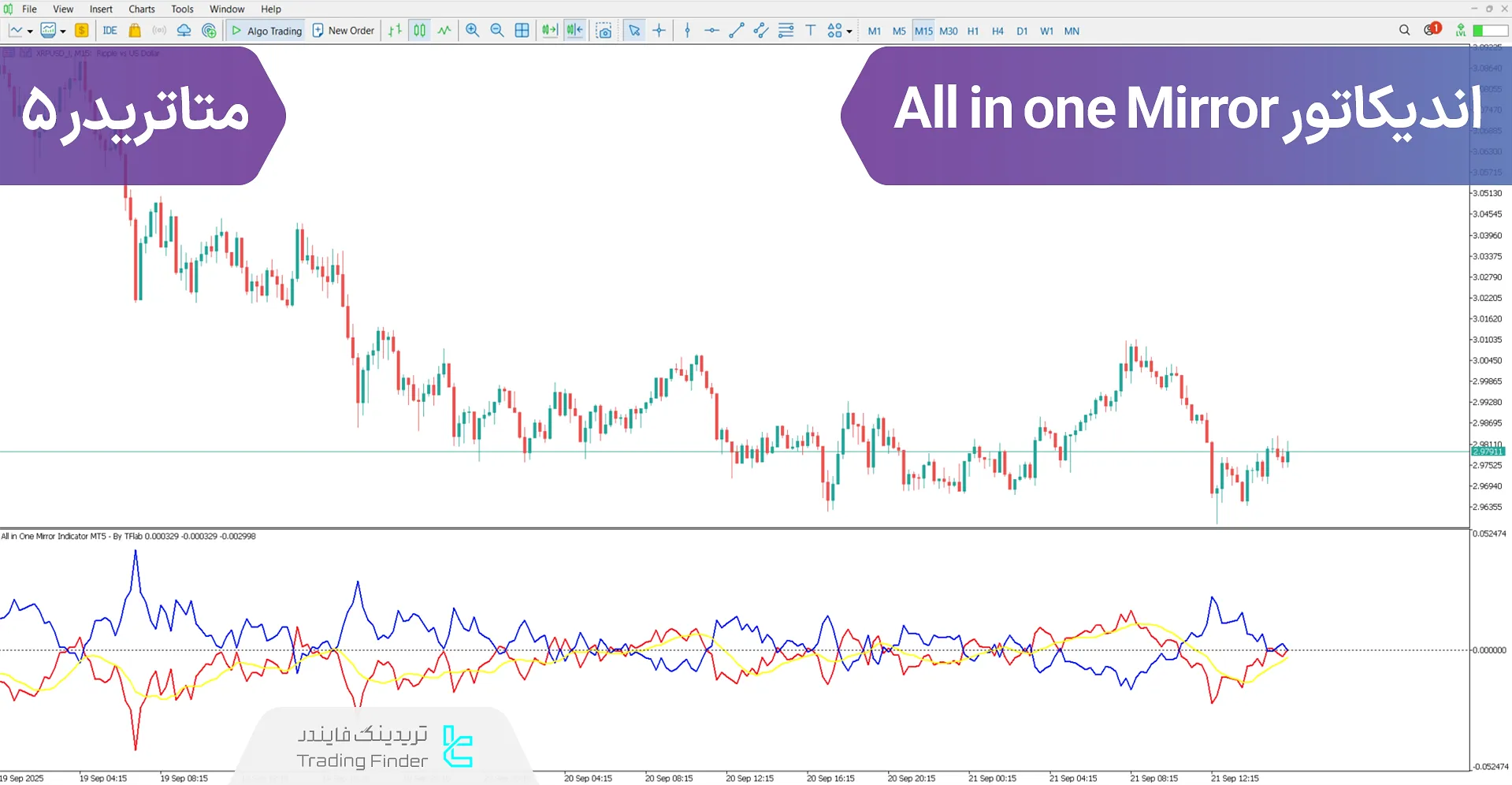Toggle Algo Trading on
The width and height of the screenshot is (1512, 785).
(x=266, y=30)
